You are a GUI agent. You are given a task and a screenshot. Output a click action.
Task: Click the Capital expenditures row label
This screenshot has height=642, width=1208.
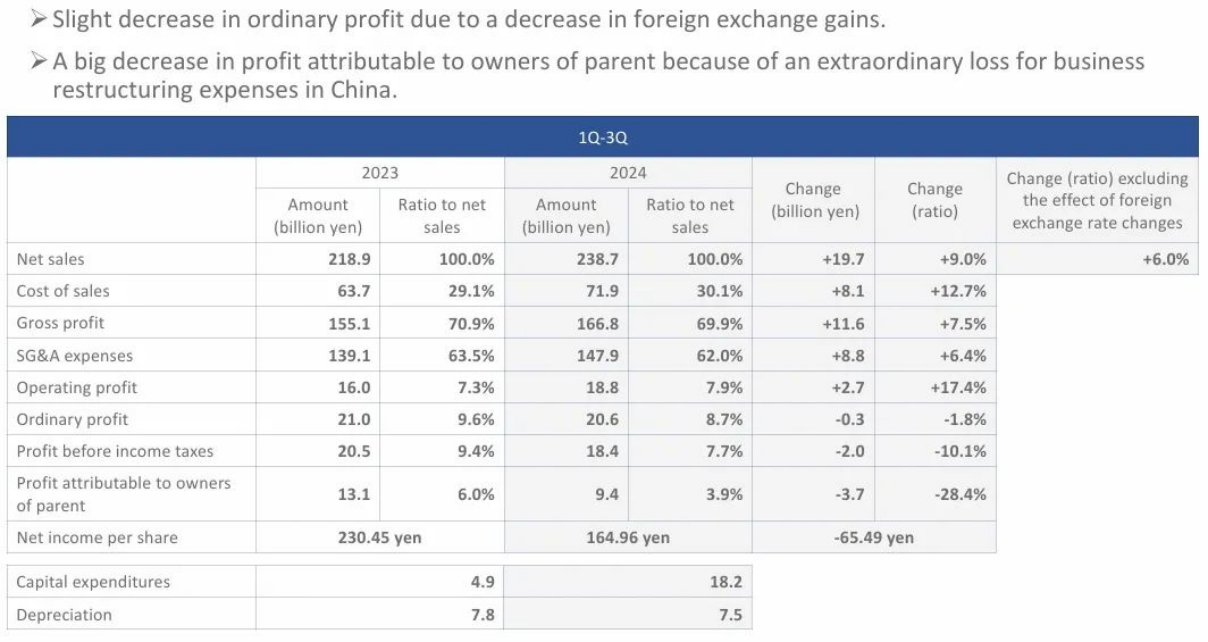tap(93, 582)
